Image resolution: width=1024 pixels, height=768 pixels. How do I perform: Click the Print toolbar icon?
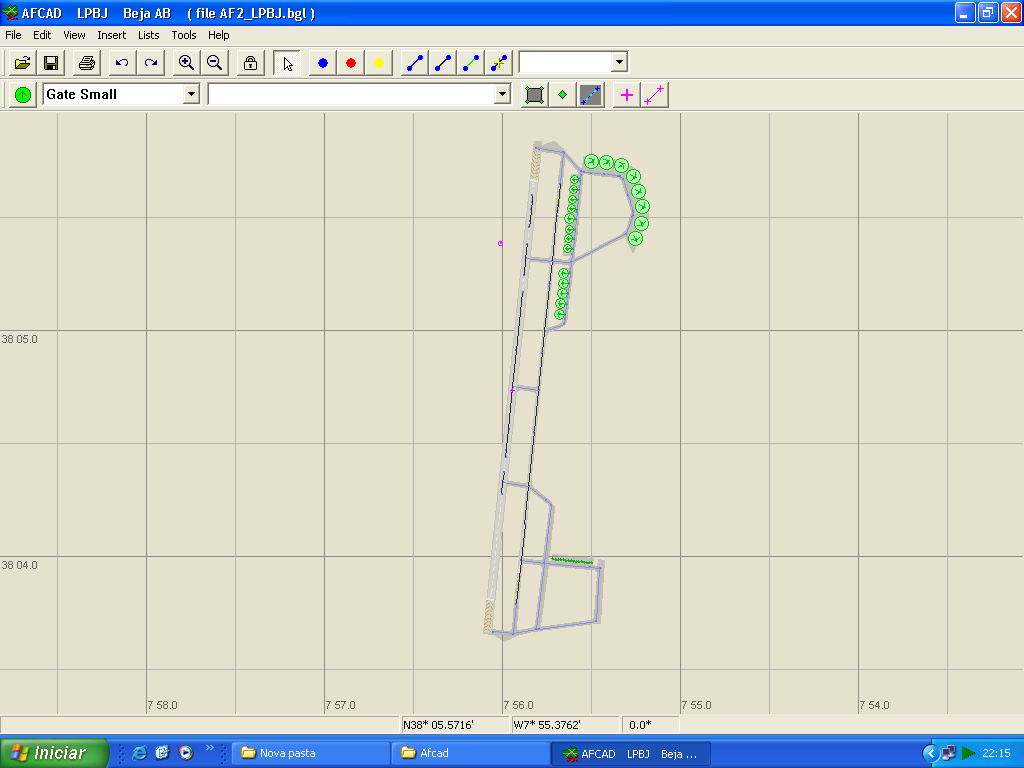coord(87,63)
